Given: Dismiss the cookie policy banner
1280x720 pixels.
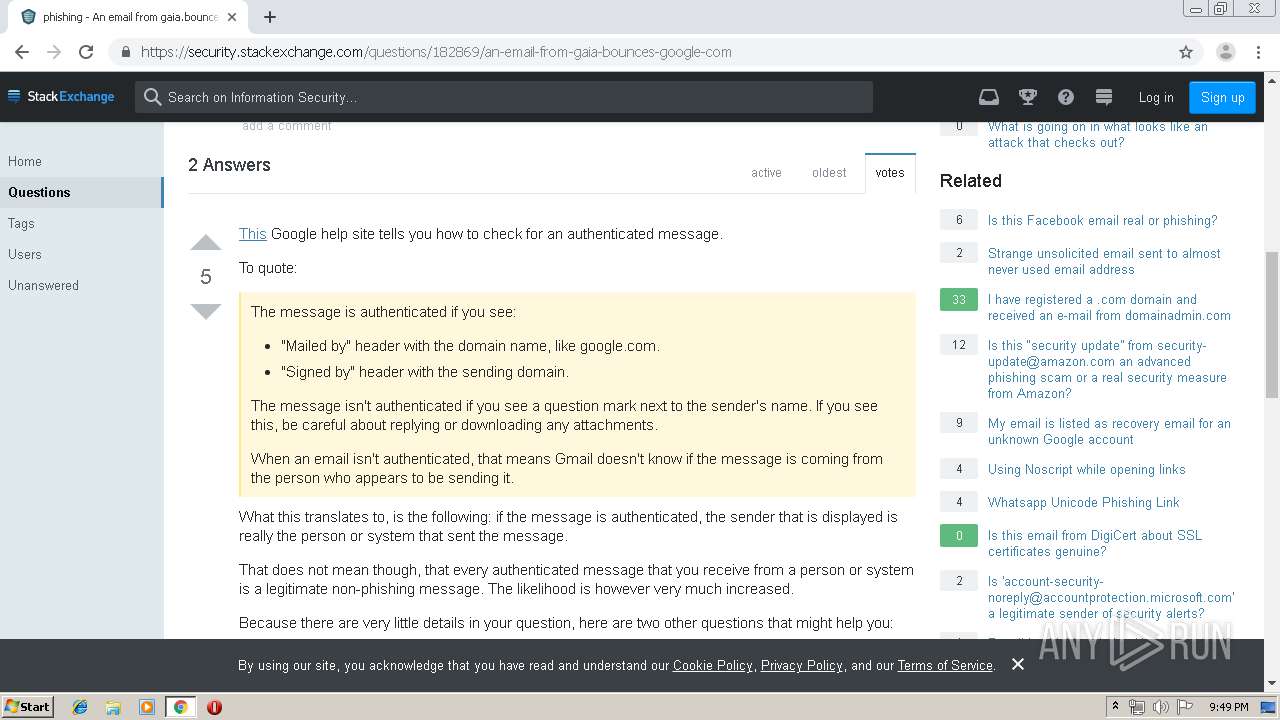Looking at the screenshot, I should click(x=1018, y=664).
